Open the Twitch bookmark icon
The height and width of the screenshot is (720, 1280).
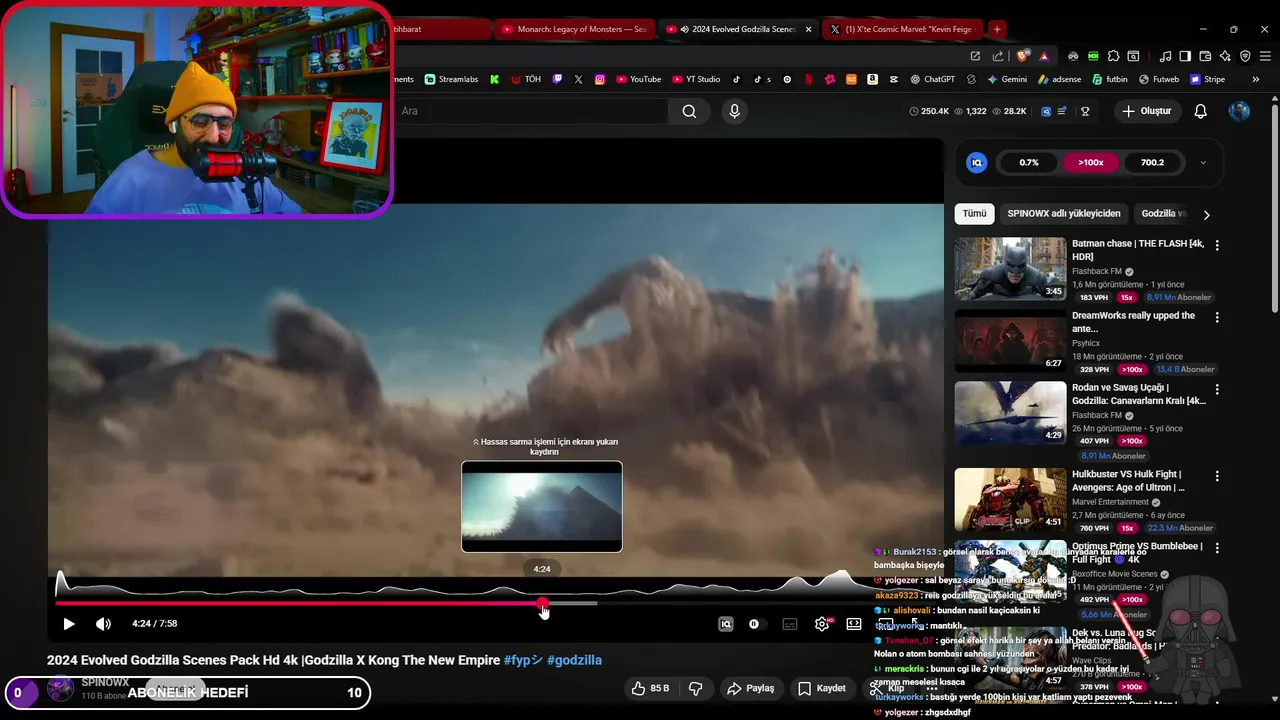click(557, 79)
